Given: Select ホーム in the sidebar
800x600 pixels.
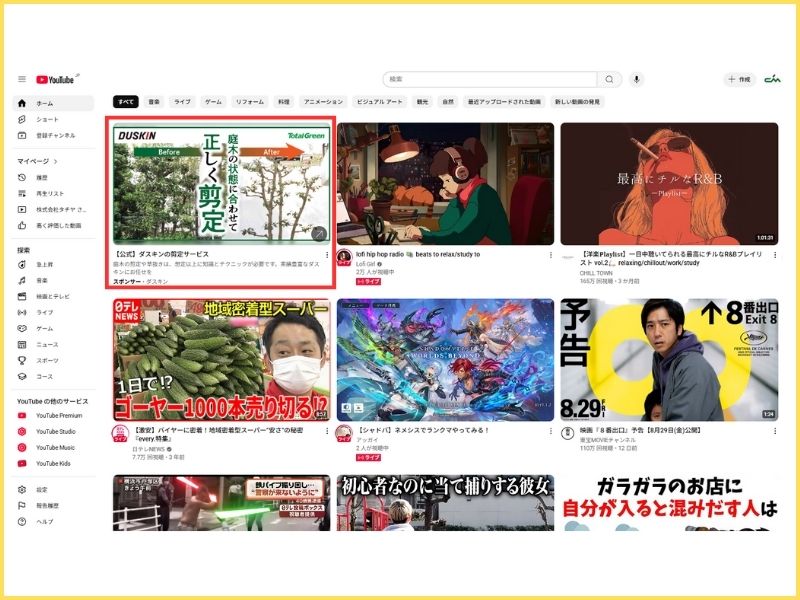Looking at the screenshot, I should point(53,103).
